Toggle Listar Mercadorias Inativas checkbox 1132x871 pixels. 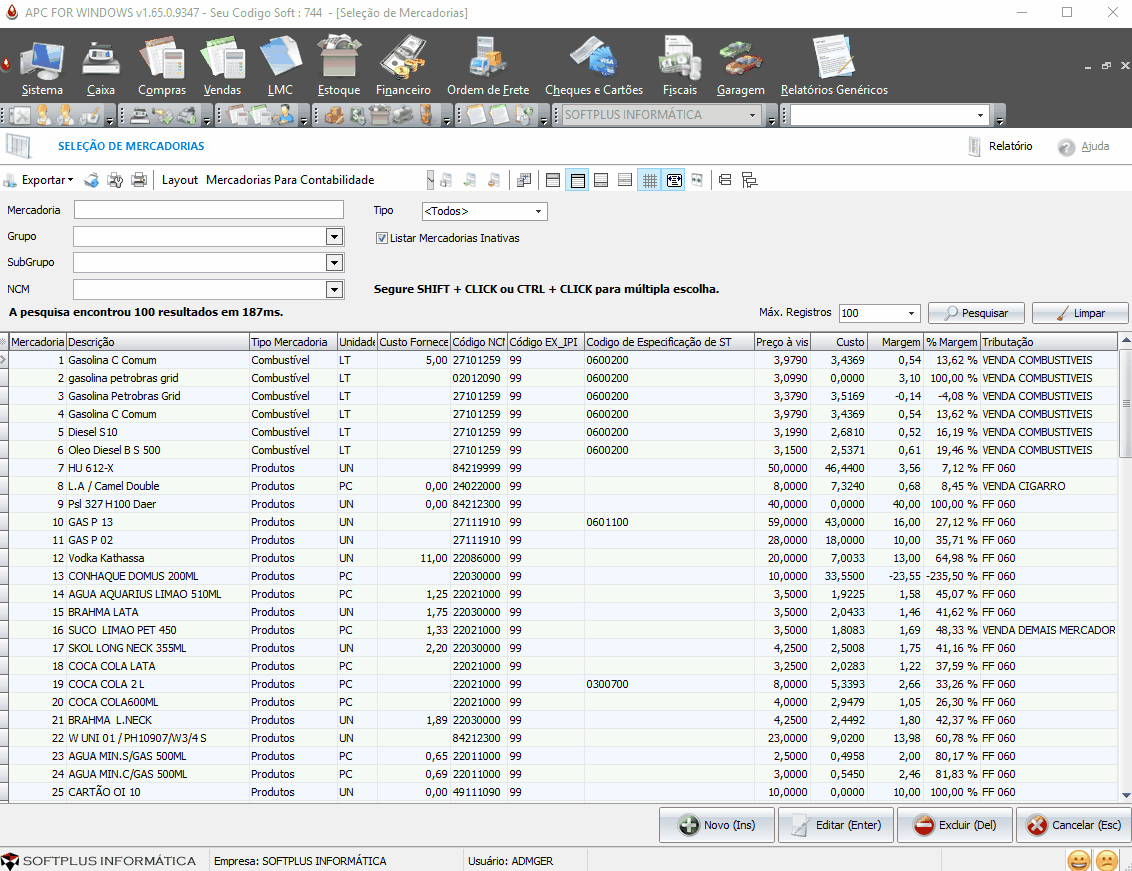click(x=382, y=238)
